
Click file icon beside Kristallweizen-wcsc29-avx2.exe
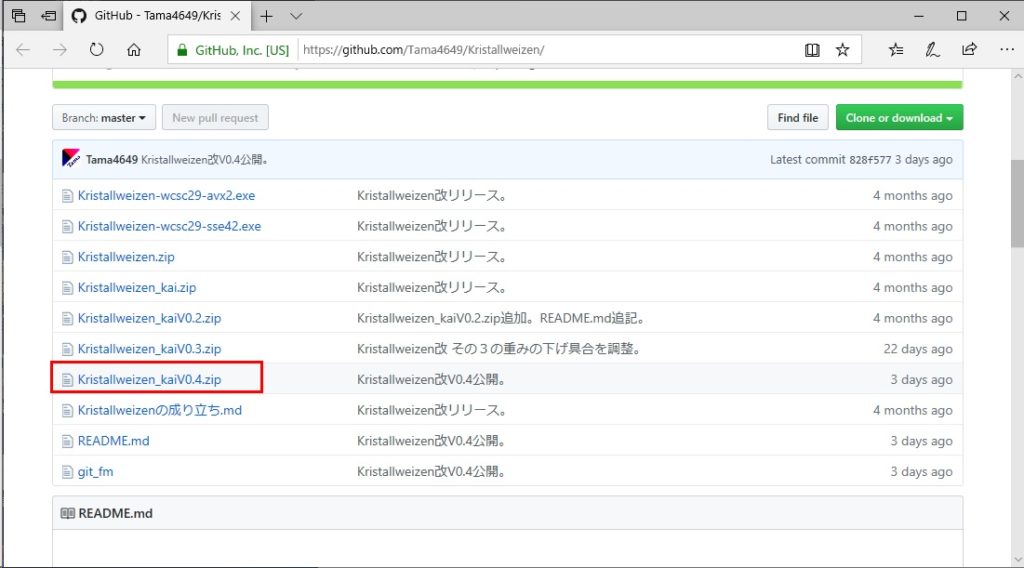[x=67, y=196]
